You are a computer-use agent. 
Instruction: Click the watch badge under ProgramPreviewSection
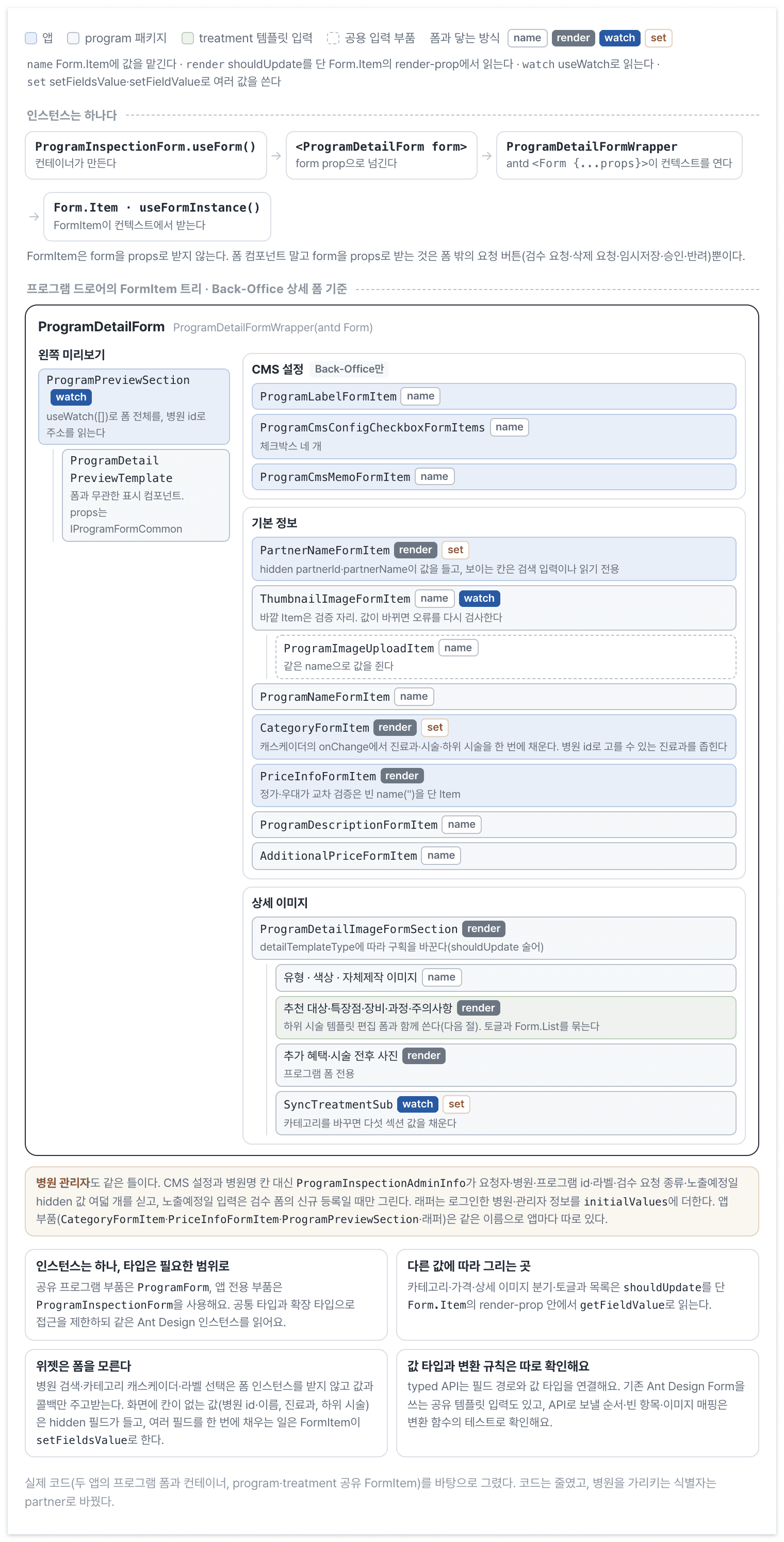[71, 397]
